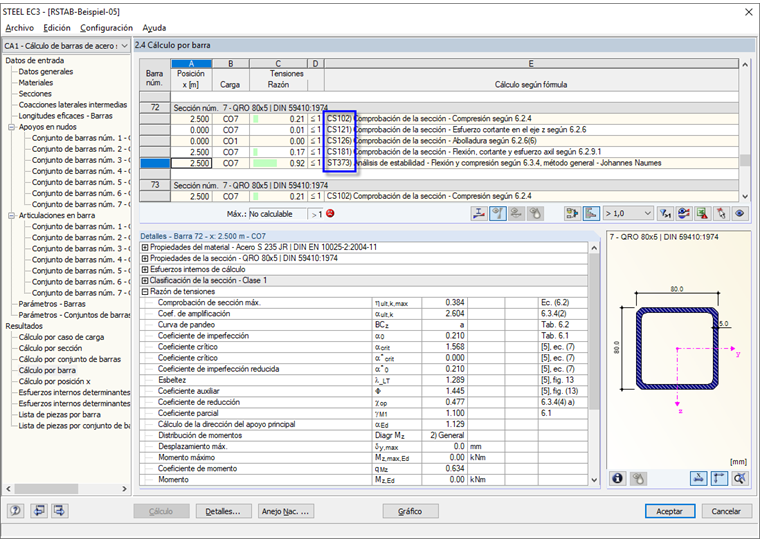This screenshot has width=760, height=542.
Task: Open help with question mark icon
Action: (16, 510)
